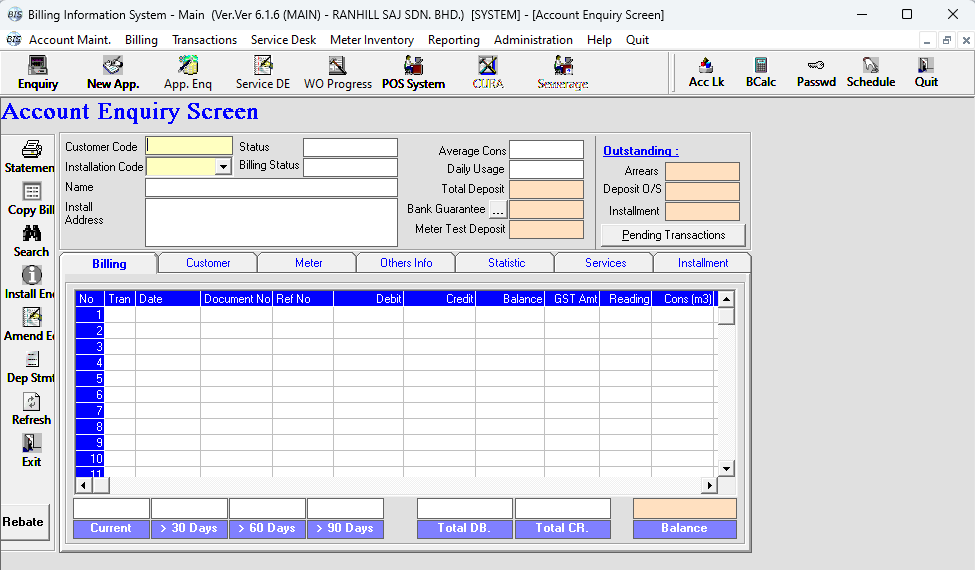
Task: Switch to the Services tab
Action: click(606, 263)
